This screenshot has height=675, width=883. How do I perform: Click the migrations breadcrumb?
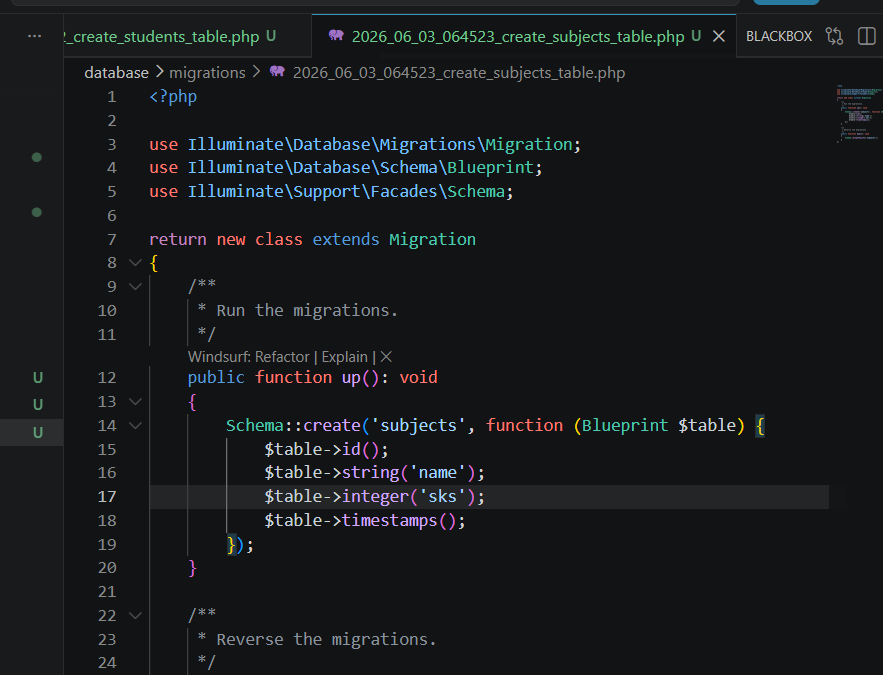[x=207, y=73]
